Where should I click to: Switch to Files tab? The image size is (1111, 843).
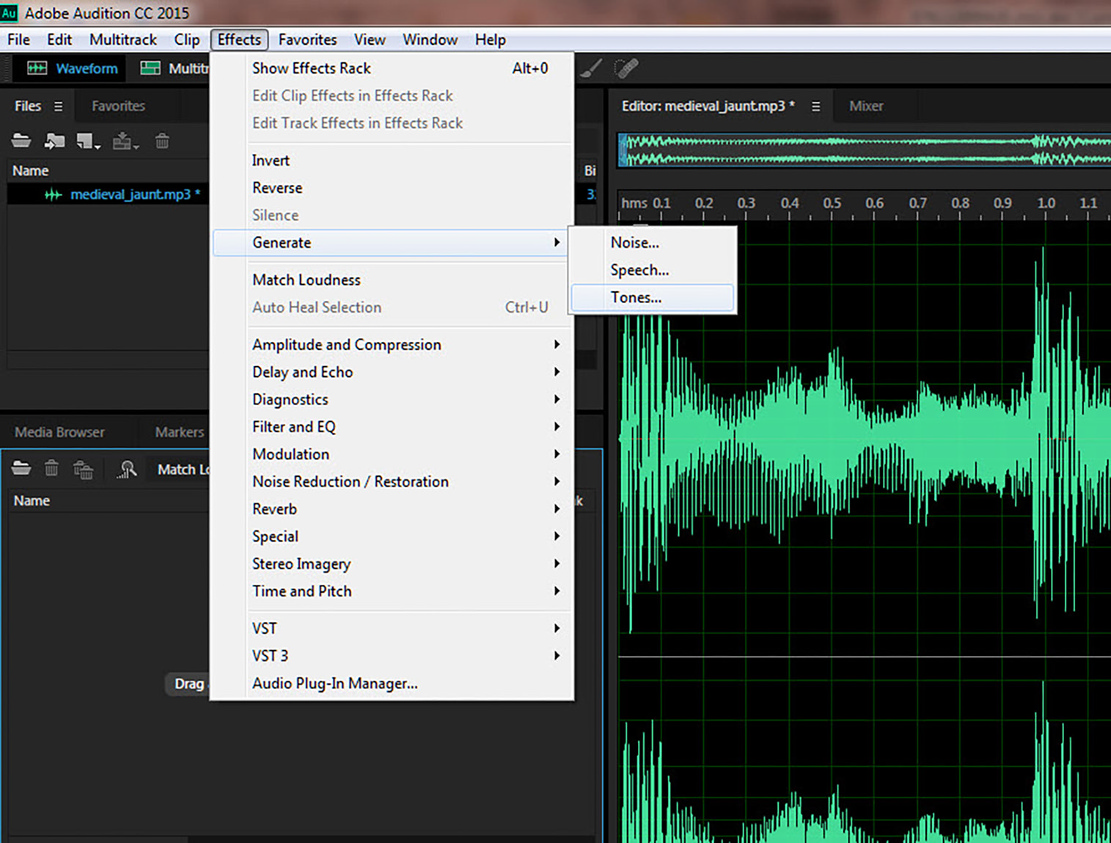28,106
